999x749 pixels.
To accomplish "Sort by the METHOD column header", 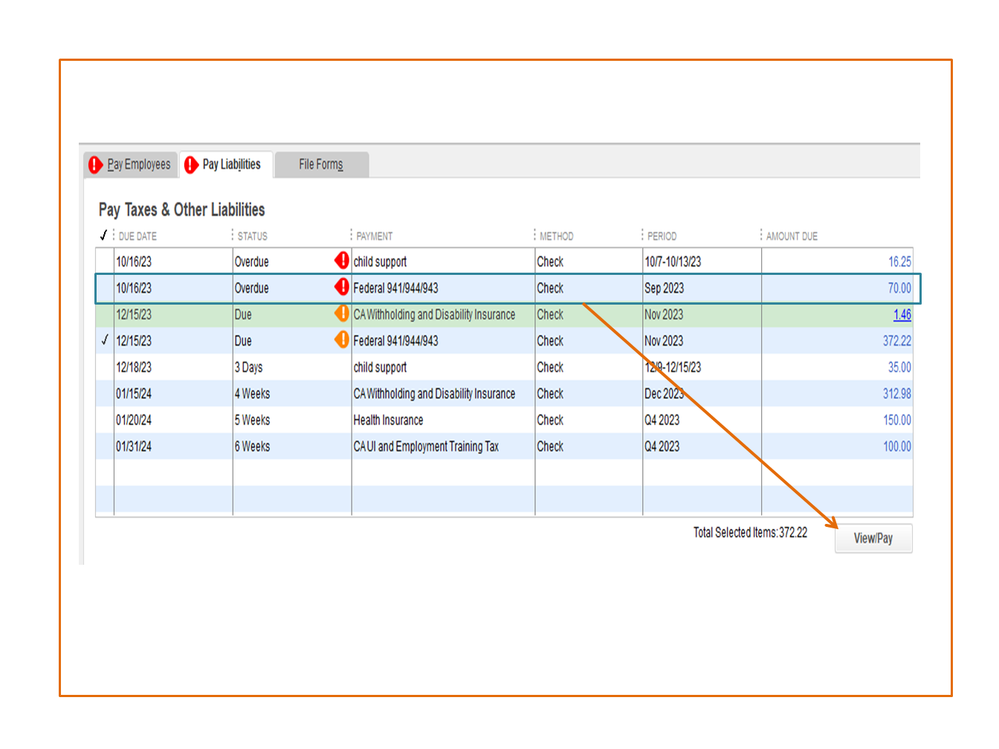I will 556,236.
